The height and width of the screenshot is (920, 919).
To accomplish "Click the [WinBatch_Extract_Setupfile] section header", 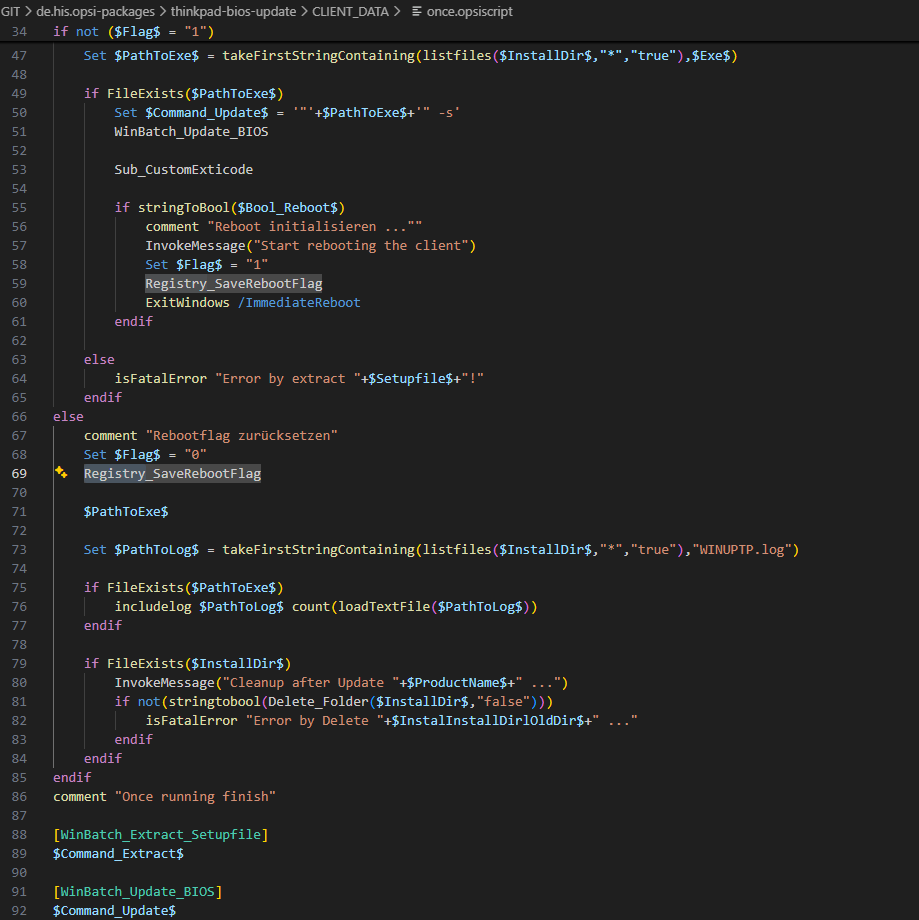I will 159,834.
